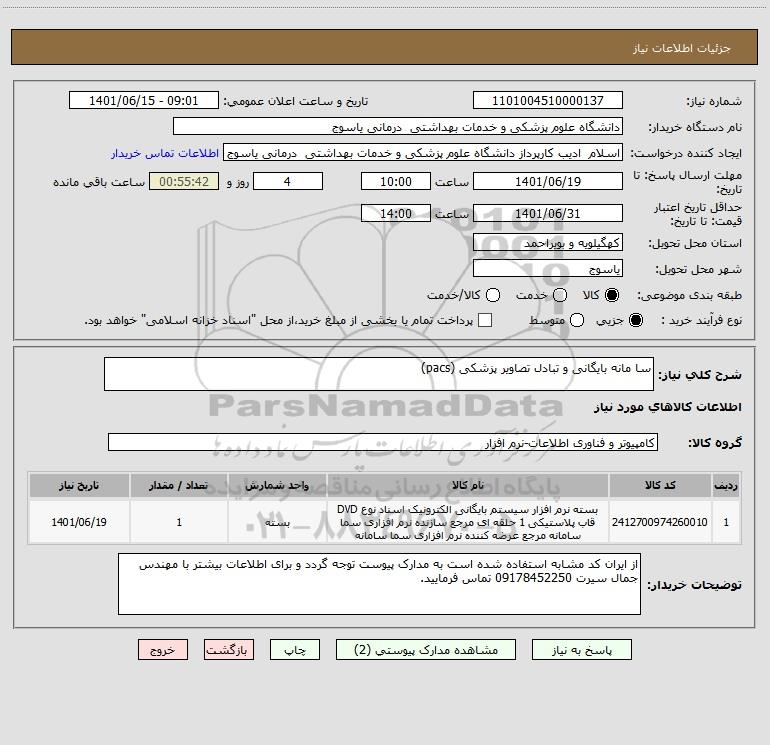Viewport: 770px width, 745px height.
Task: Click the buyer notes text box
Action: coord(379,584)
